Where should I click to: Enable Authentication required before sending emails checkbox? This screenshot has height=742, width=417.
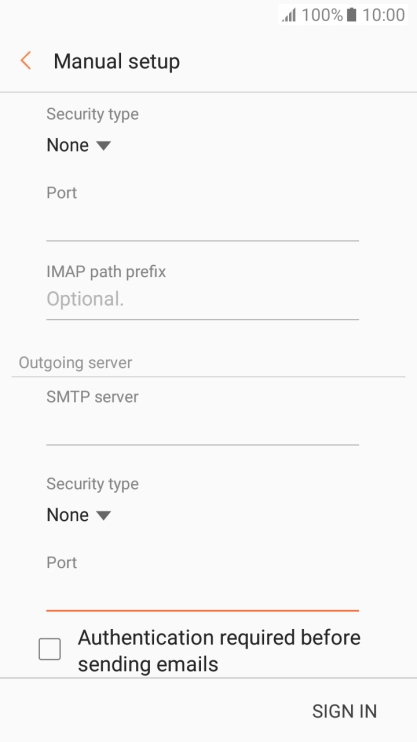[50, 649]
